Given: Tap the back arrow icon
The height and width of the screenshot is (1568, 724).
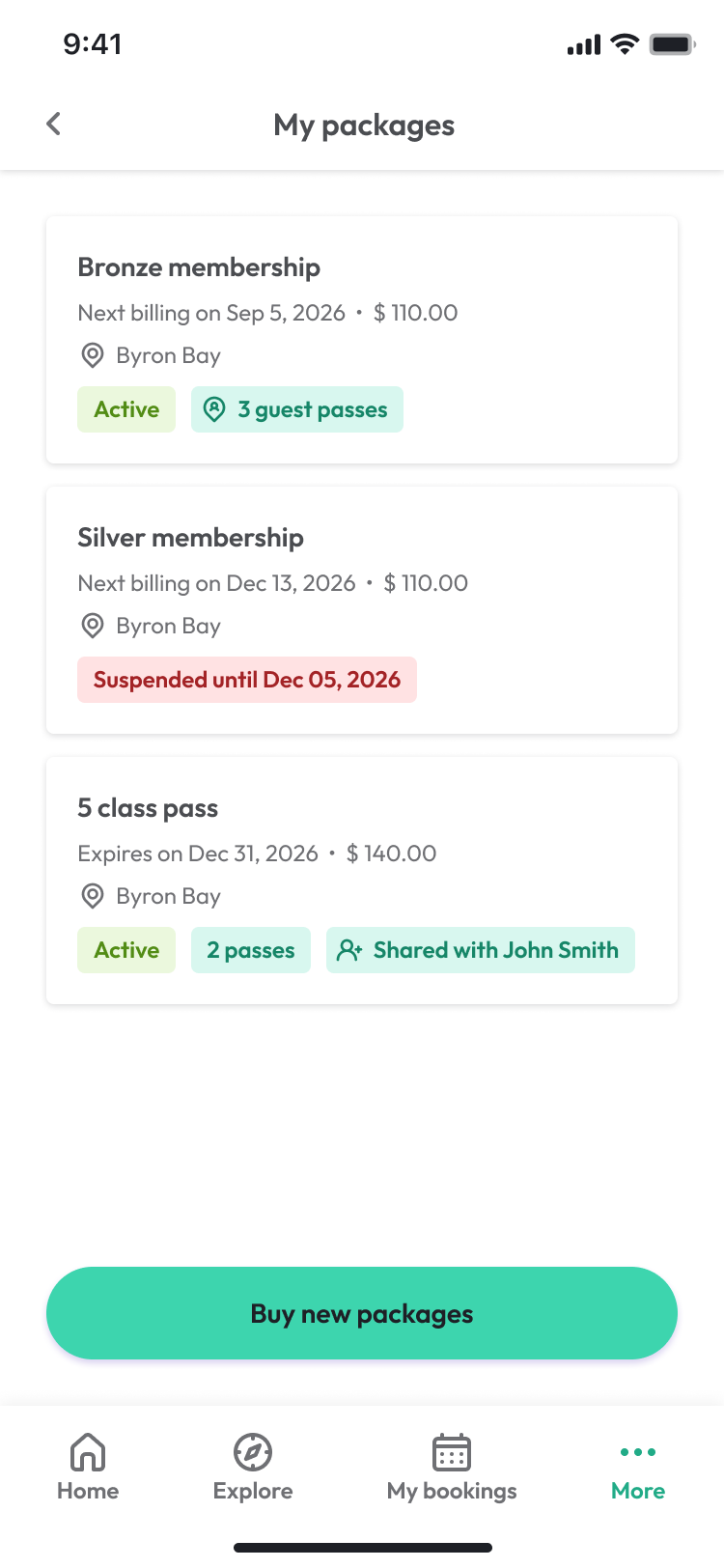Looking at the screenshot, I should click(x=54, y=124).
